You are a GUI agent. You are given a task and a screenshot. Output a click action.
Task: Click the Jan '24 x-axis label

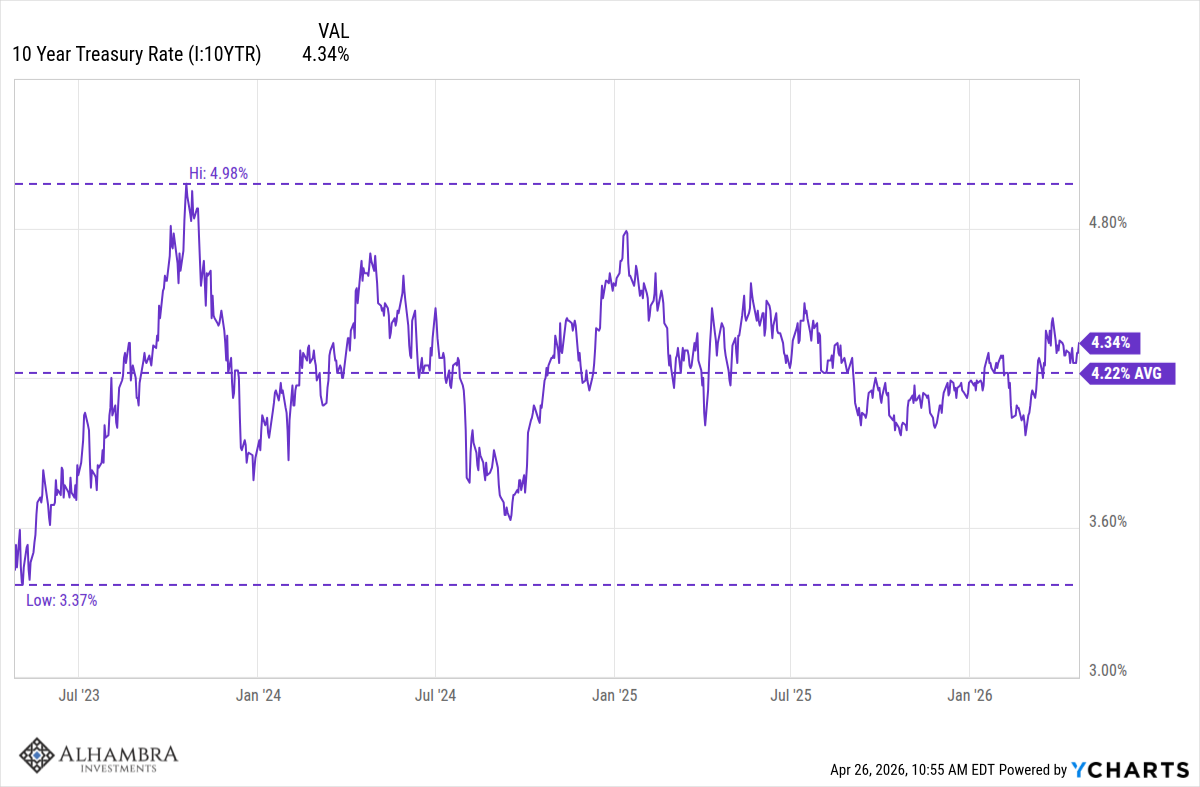(x=257, y=694)
